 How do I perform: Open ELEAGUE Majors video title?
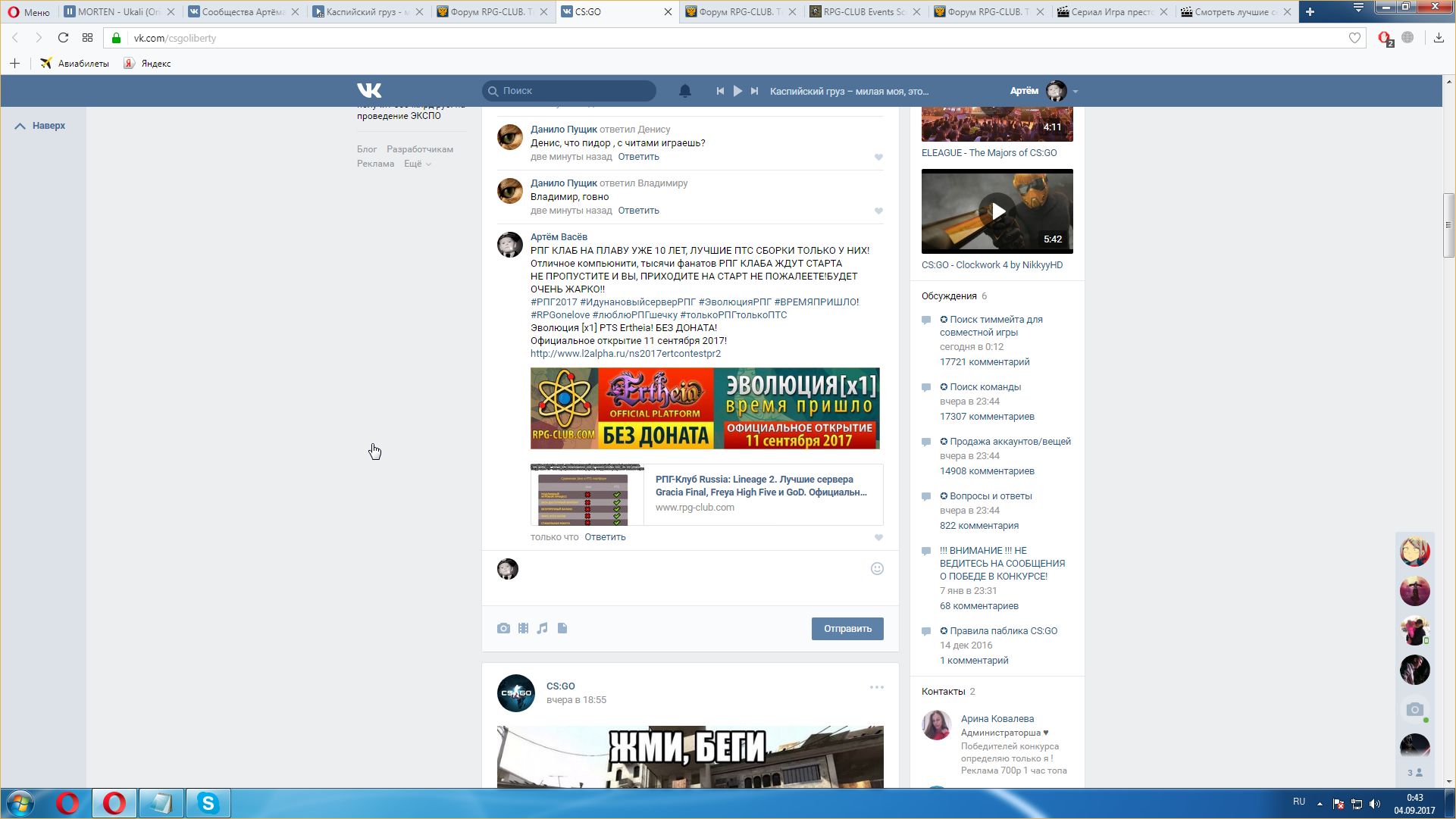(989, 153)
